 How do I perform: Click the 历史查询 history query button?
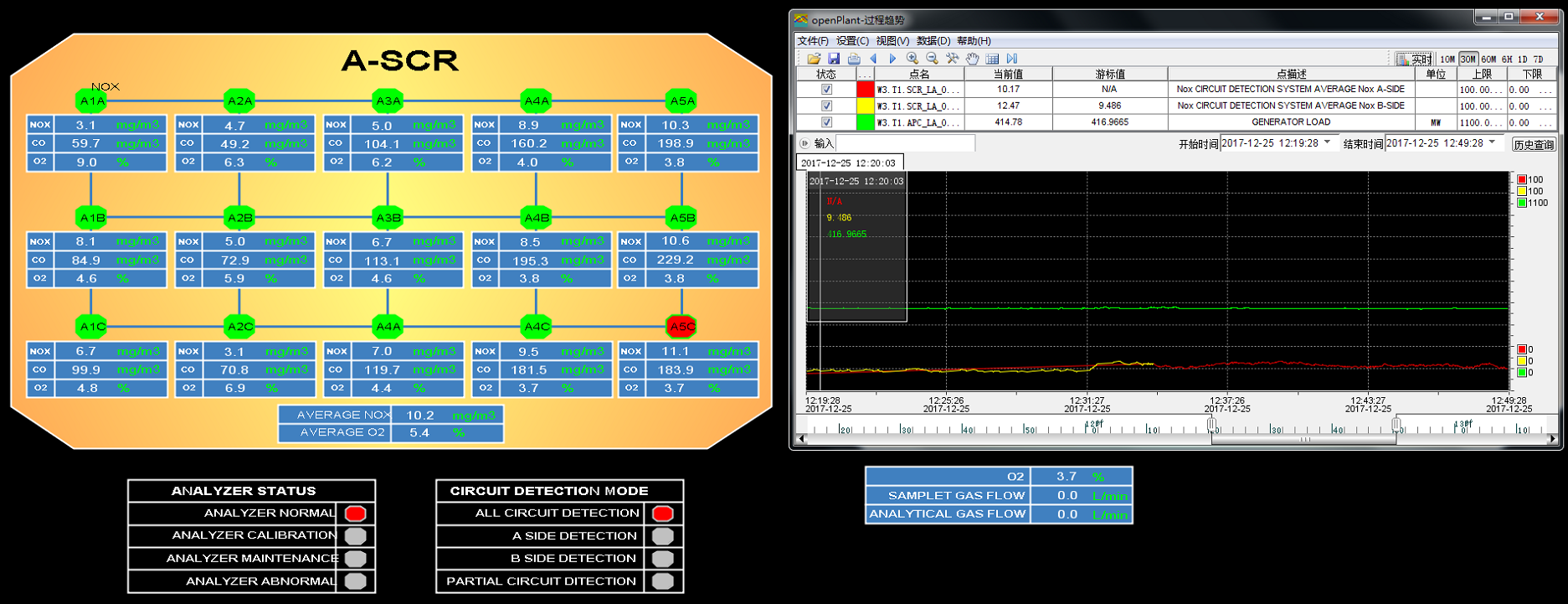(1534, 144)
